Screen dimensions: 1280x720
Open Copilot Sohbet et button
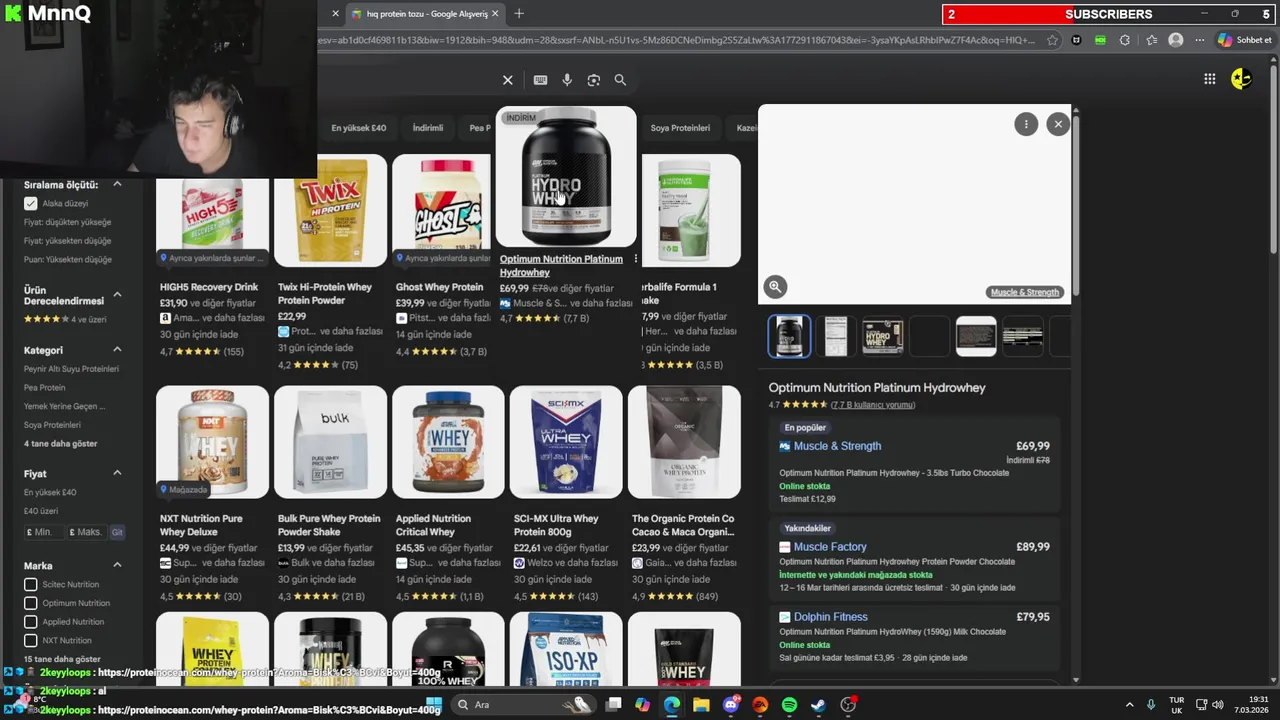click(x=1245, y=40)
